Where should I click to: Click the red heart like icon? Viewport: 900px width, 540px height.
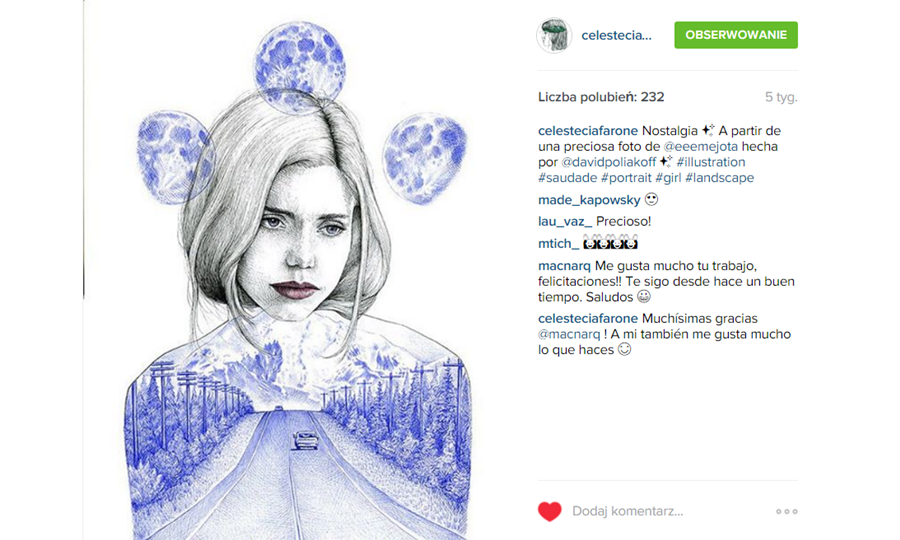[549, 511]
